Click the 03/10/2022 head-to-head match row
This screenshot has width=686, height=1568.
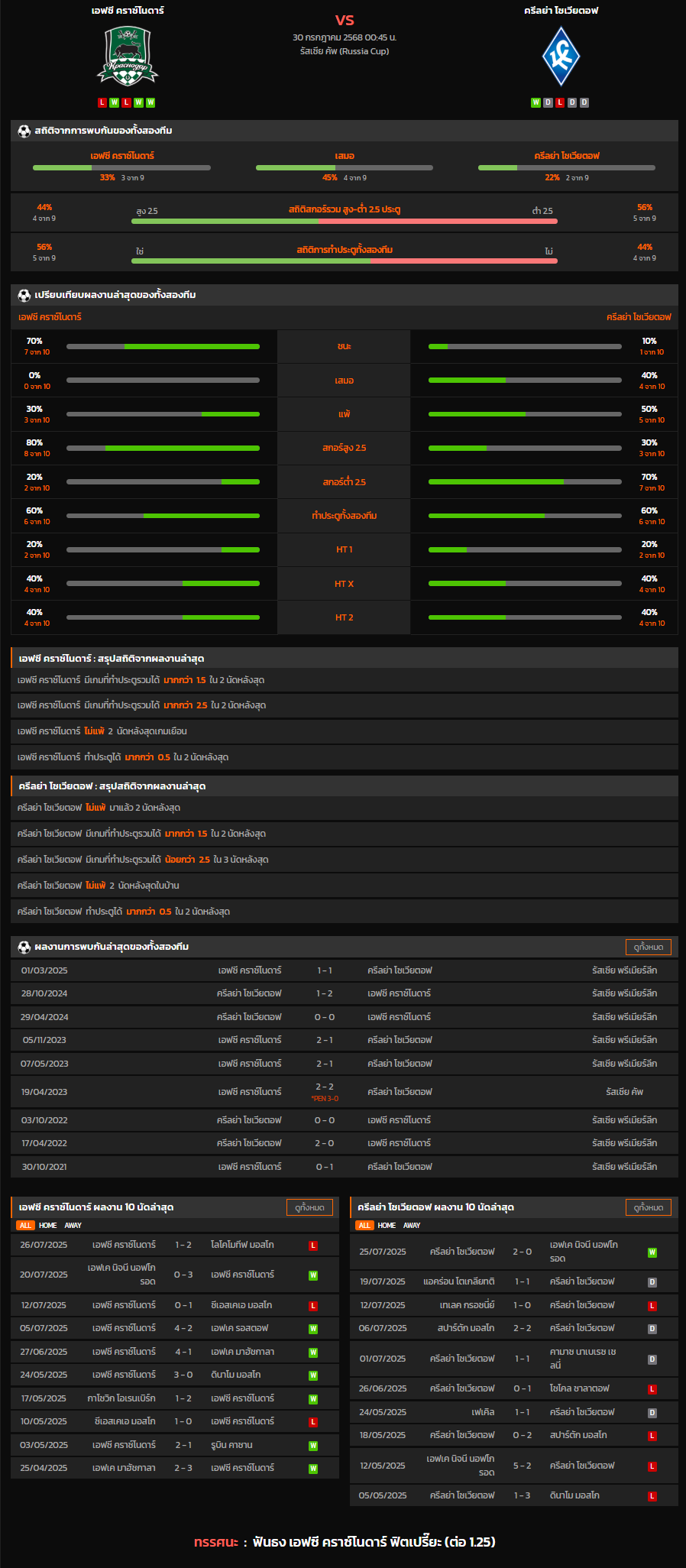(345, 1120)
